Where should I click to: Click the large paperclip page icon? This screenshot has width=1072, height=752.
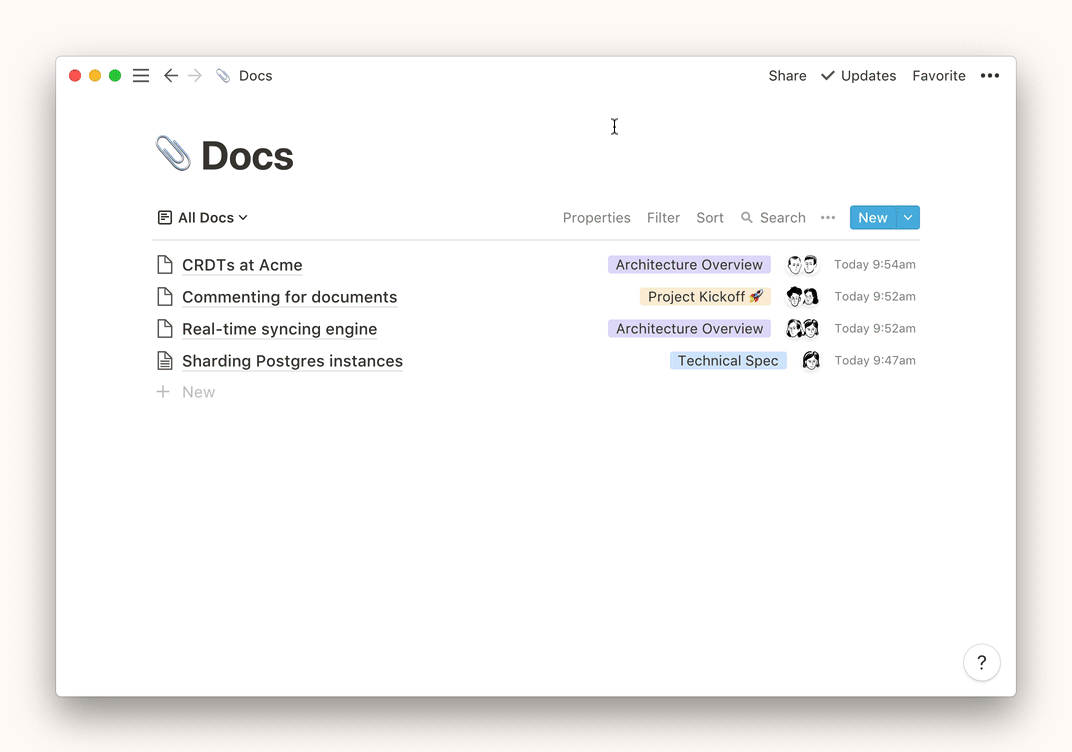pyautogui.click(x=173, y=155)
